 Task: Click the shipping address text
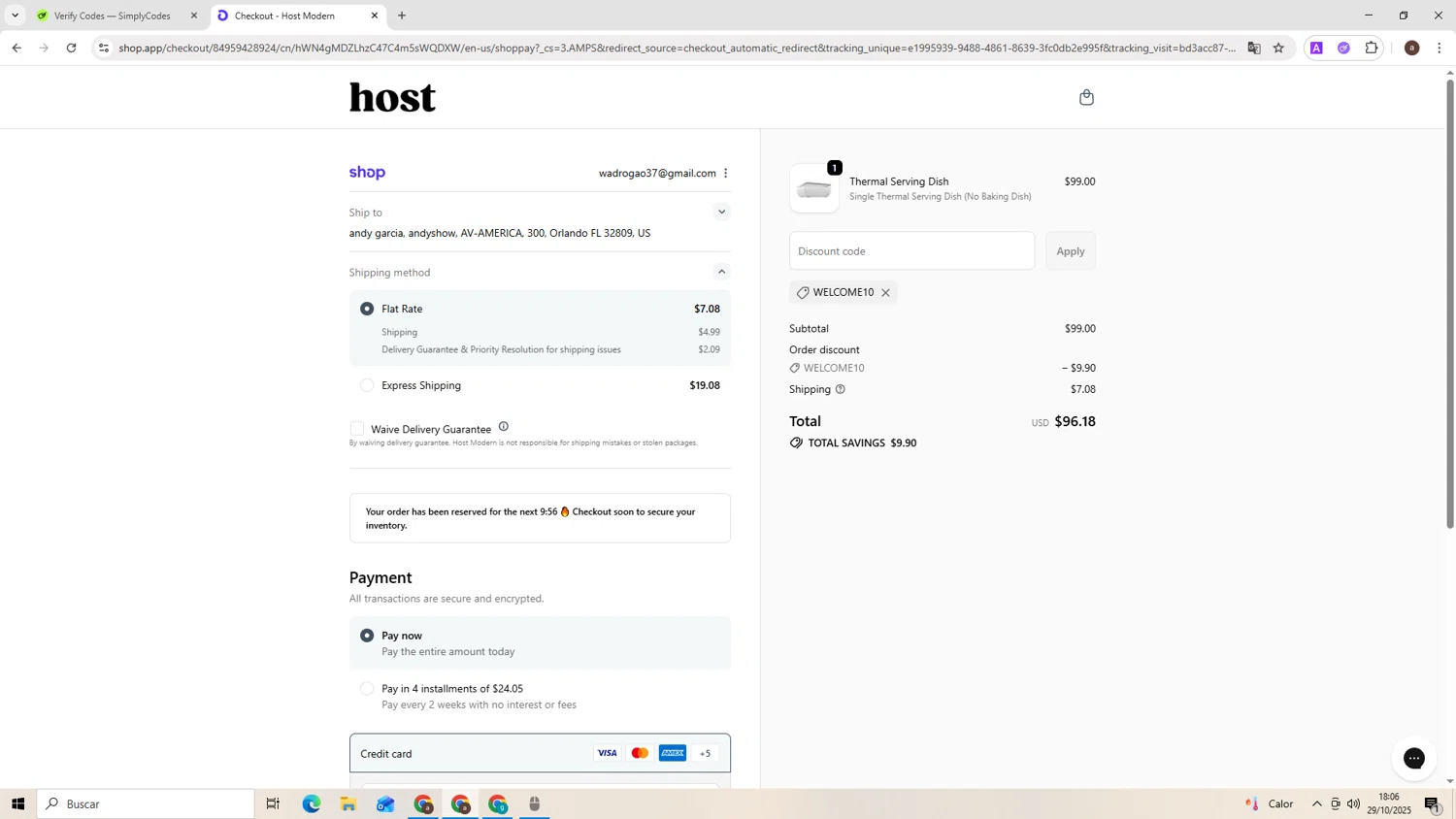500,233
